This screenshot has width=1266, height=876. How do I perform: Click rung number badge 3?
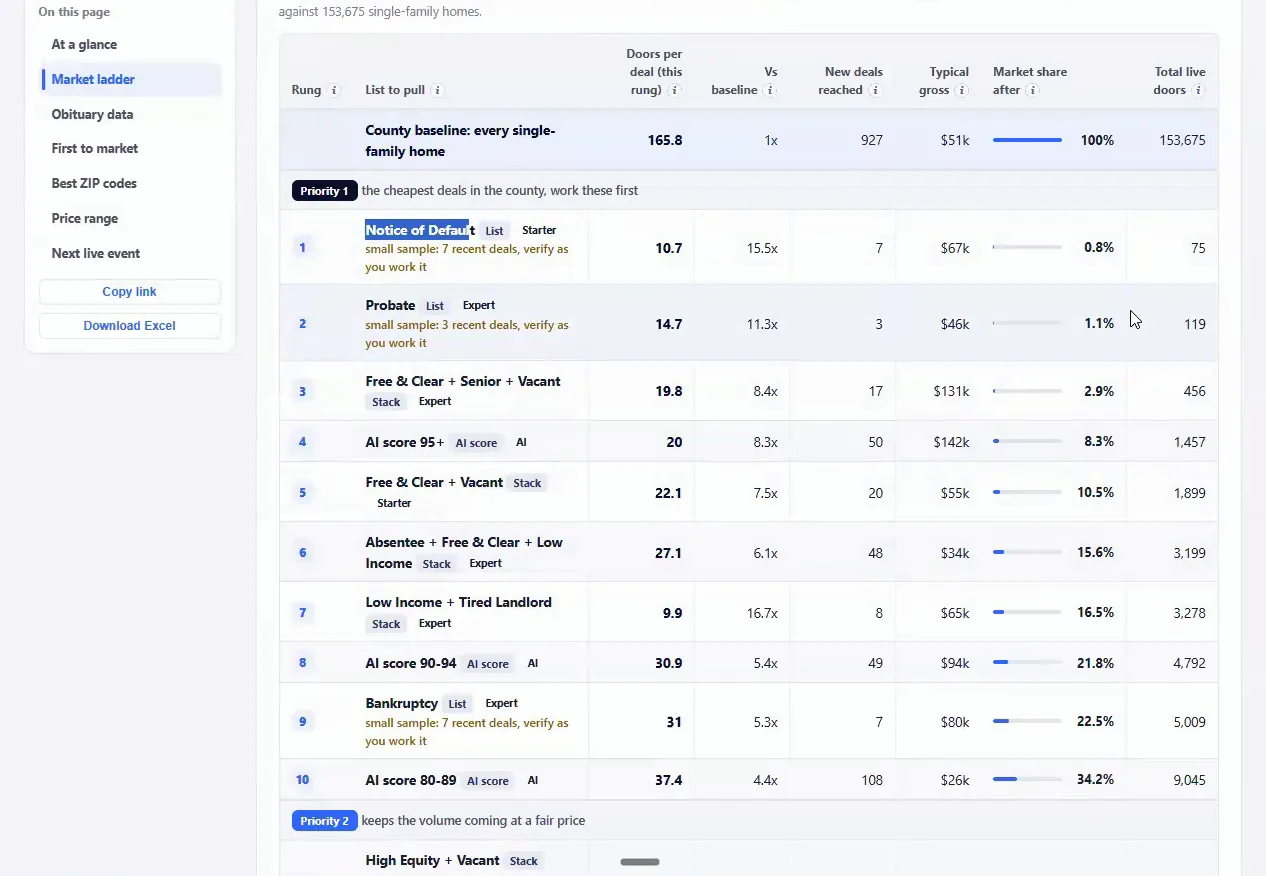pos(303,391)
